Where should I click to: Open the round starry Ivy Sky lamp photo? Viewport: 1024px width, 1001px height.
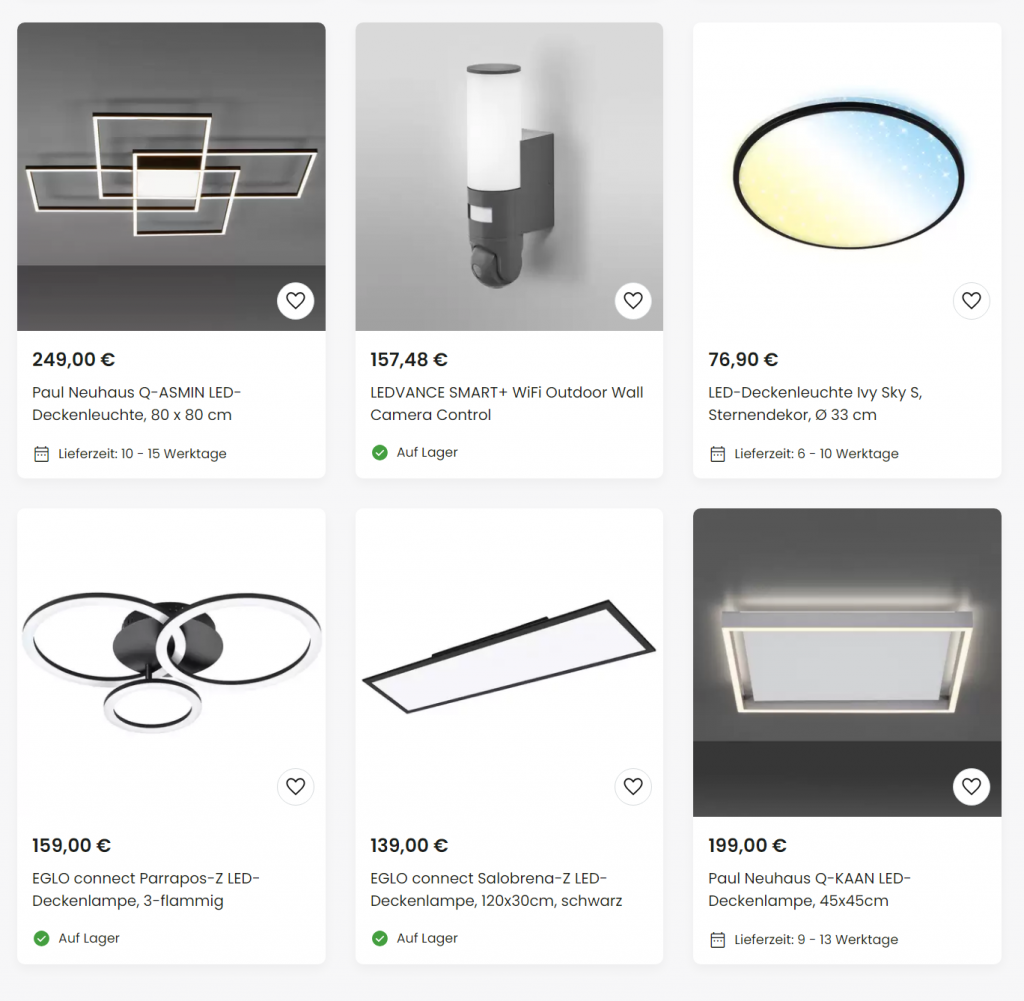coord(847,176)
